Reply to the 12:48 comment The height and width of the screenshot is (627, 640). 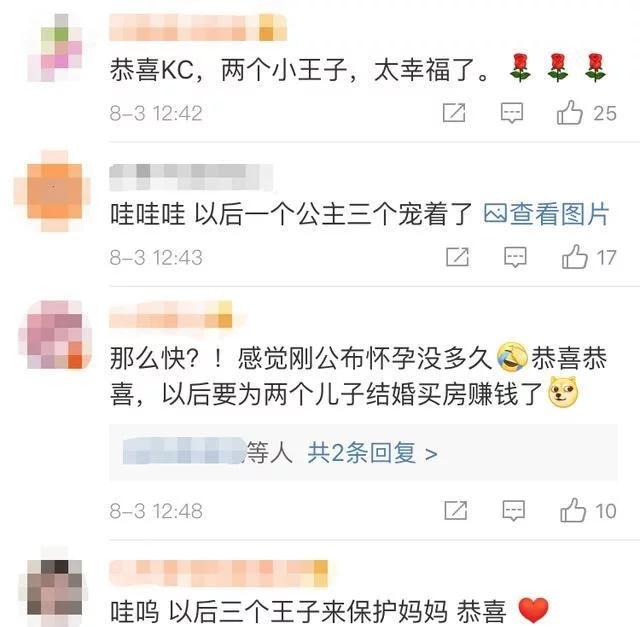tap(513, 510)
